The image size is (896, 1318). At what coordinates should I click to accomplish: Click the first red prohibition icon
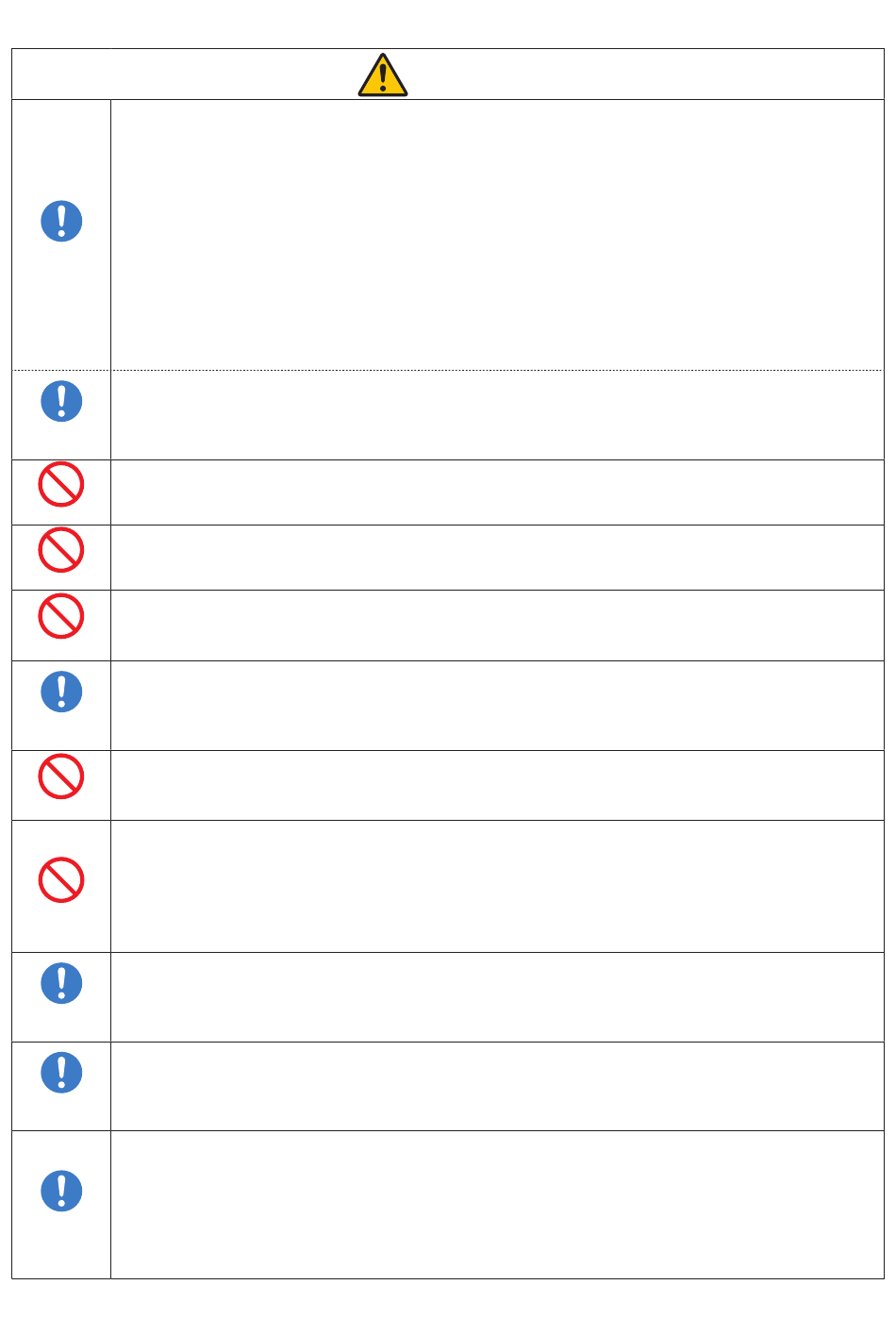coord(61,485)
